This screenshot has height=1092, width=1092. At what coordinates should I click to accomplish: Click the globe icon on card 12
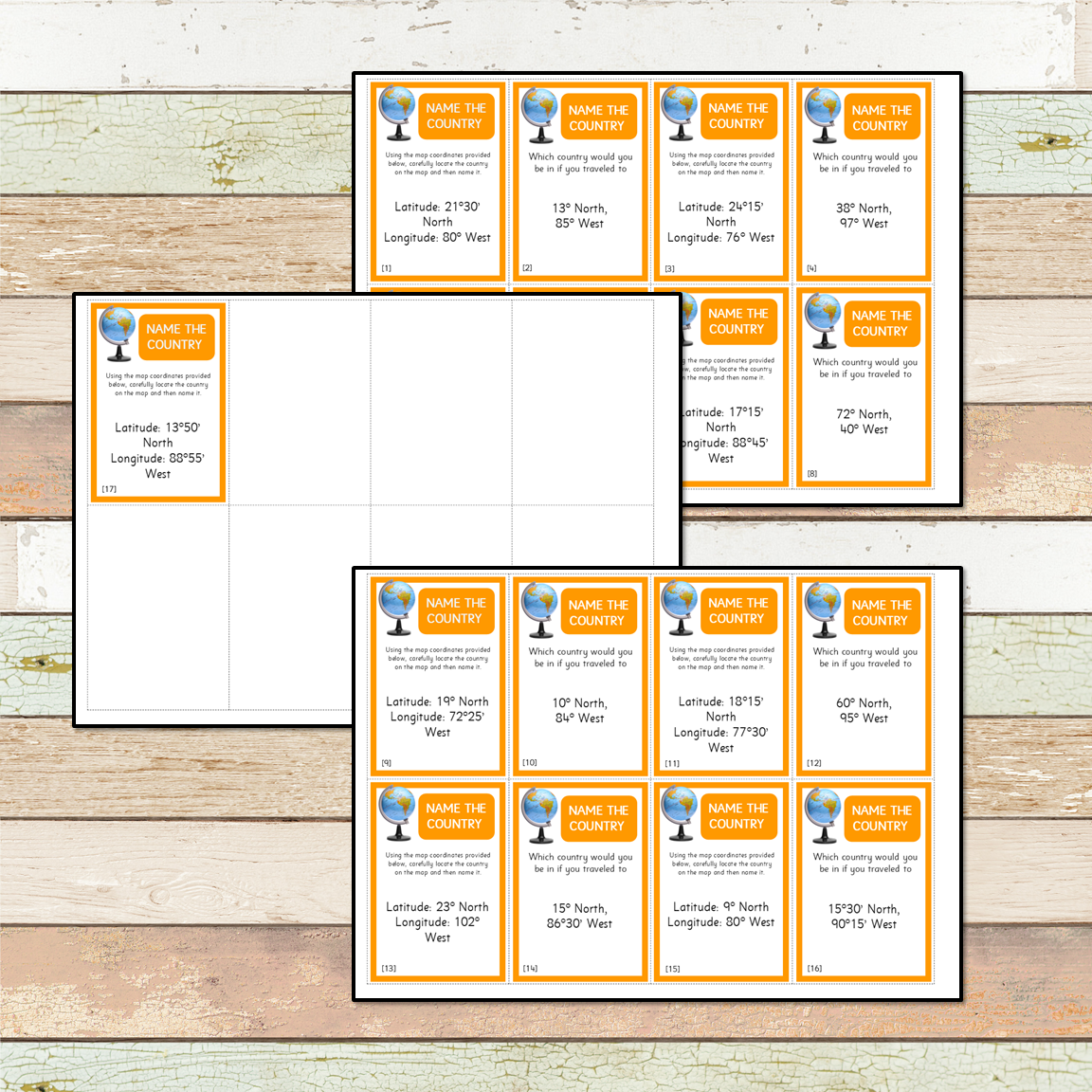click(822, 610)
